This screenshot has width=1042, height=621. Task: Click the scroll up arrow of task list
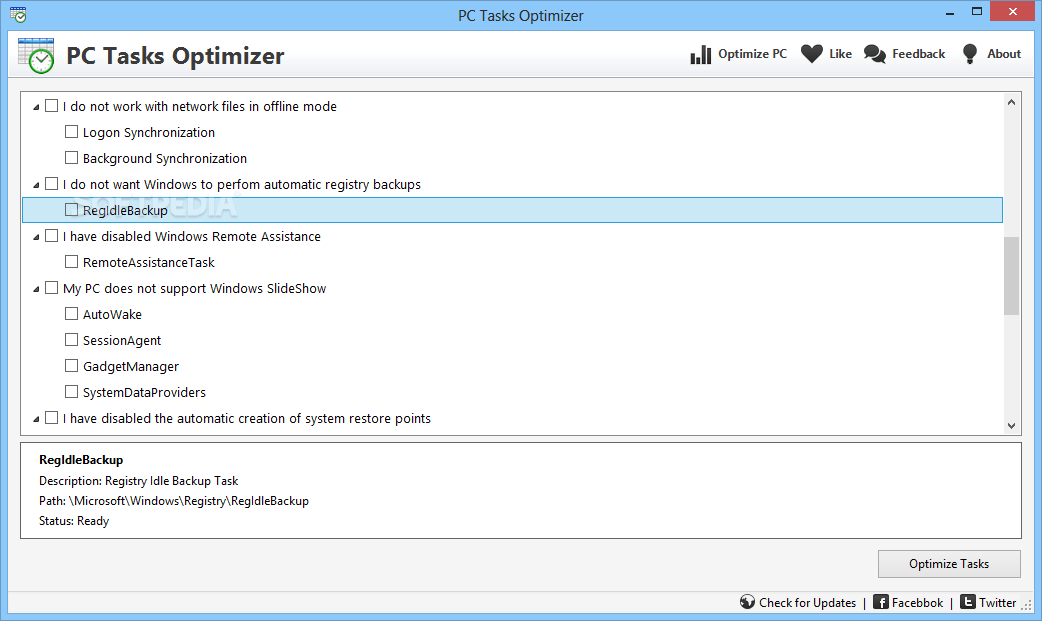coord(1011,102)
